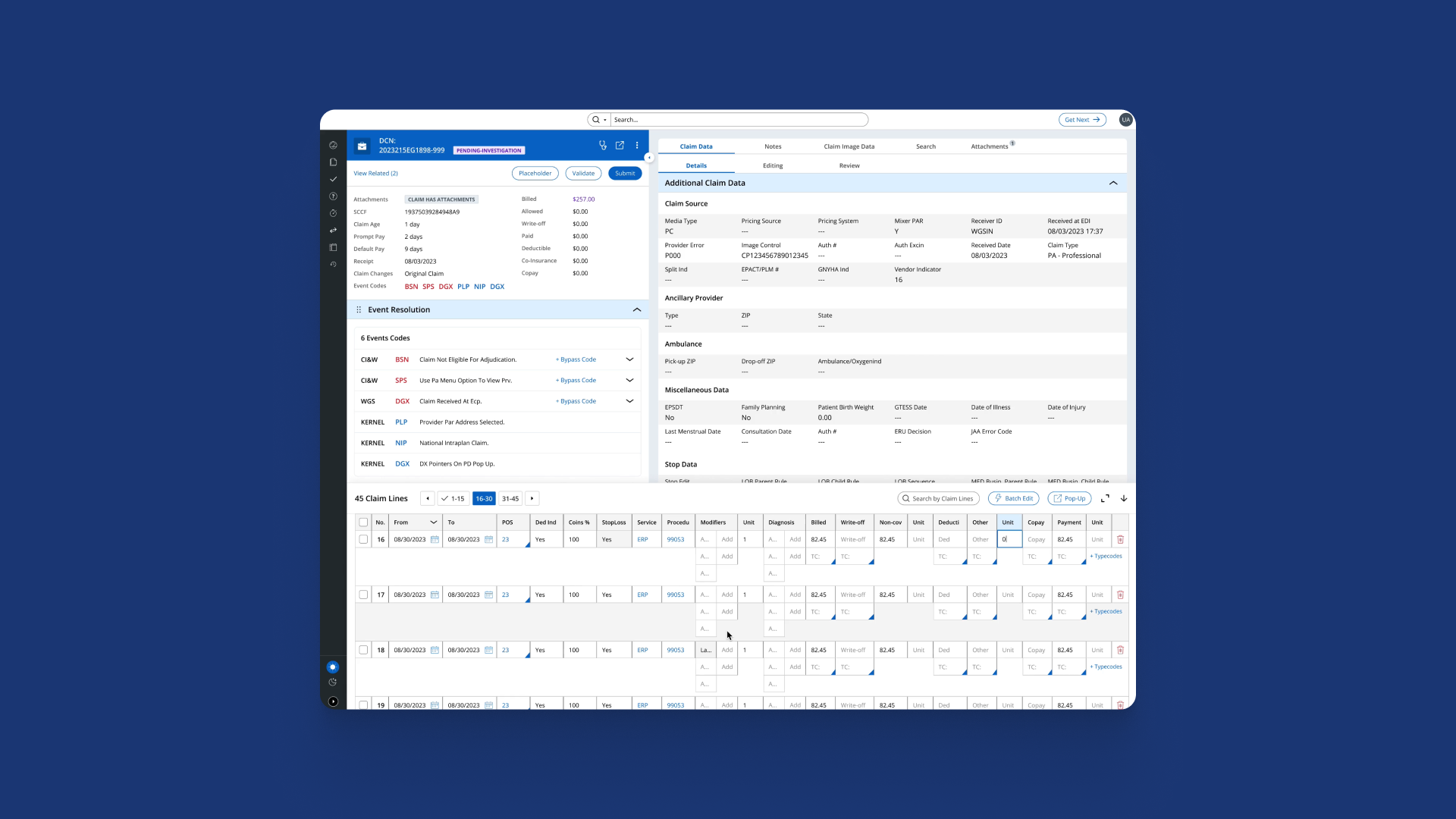1456x819 pixels.
Task: Collapse the Additional Claim Data section
Action: (x=1114, y=183)
